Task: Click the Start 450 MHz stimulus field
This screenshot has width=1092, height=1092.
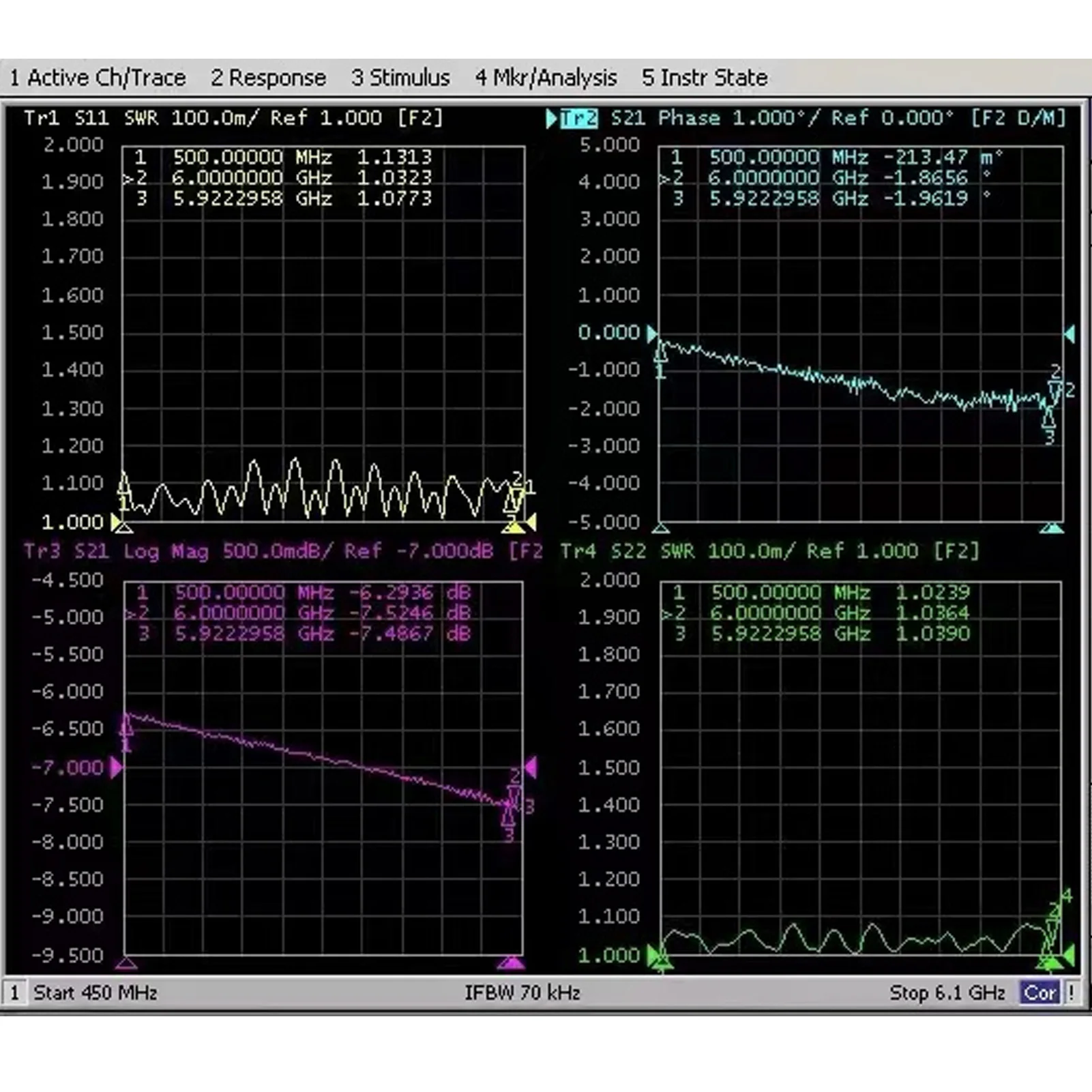Action: click(x=95, y=992)
